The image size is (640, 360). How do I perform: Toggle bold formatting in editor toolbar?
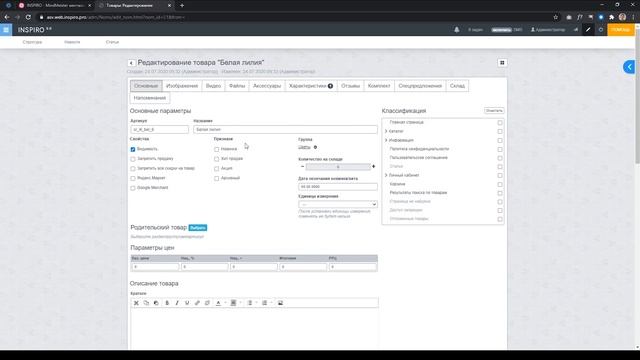pyautogui.click(x=167, y=303)
